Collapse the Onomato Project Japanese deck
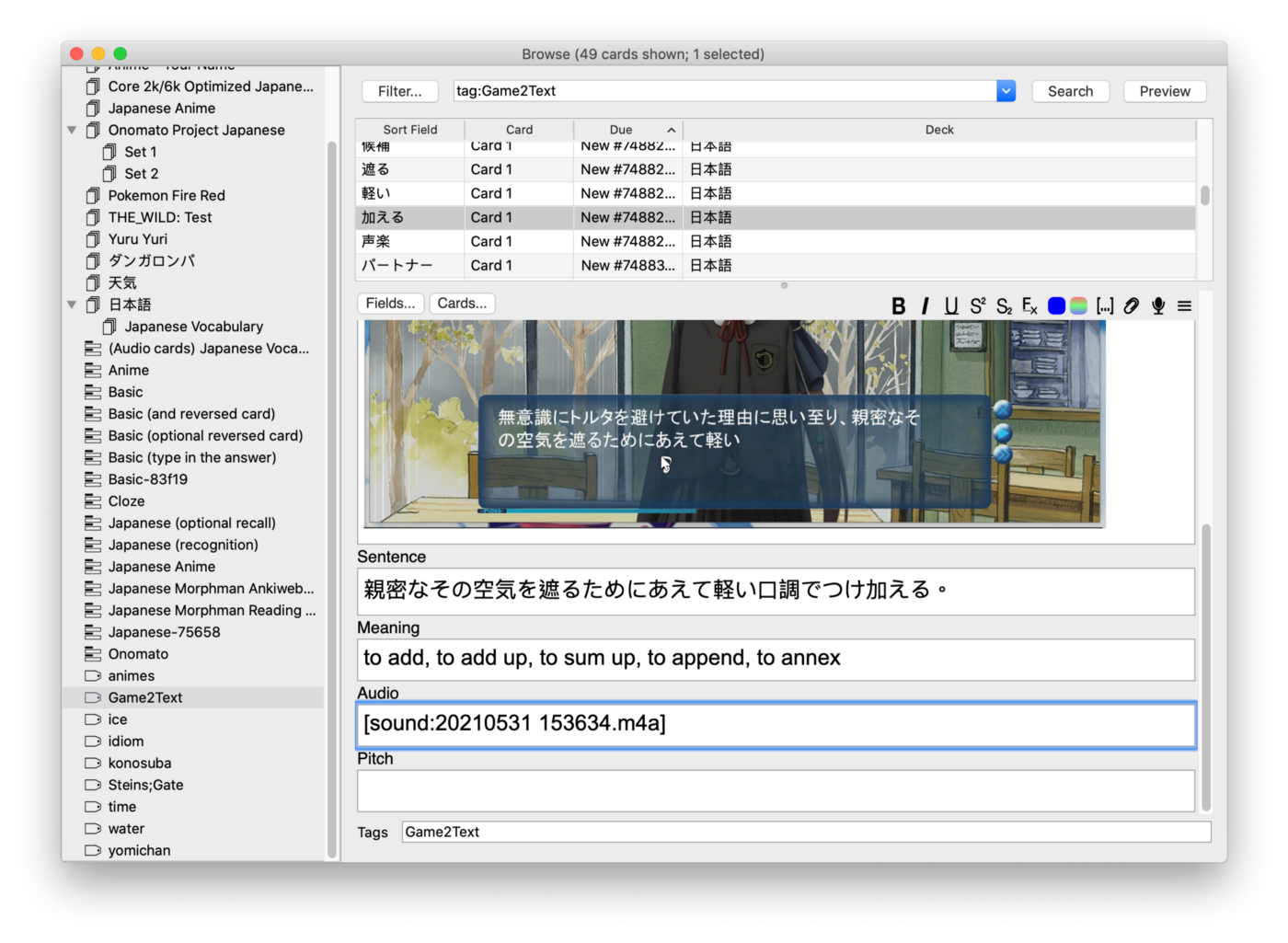The width and height of the screenshot is (1288, 943). pyautogui.click(x=72, y=130)
